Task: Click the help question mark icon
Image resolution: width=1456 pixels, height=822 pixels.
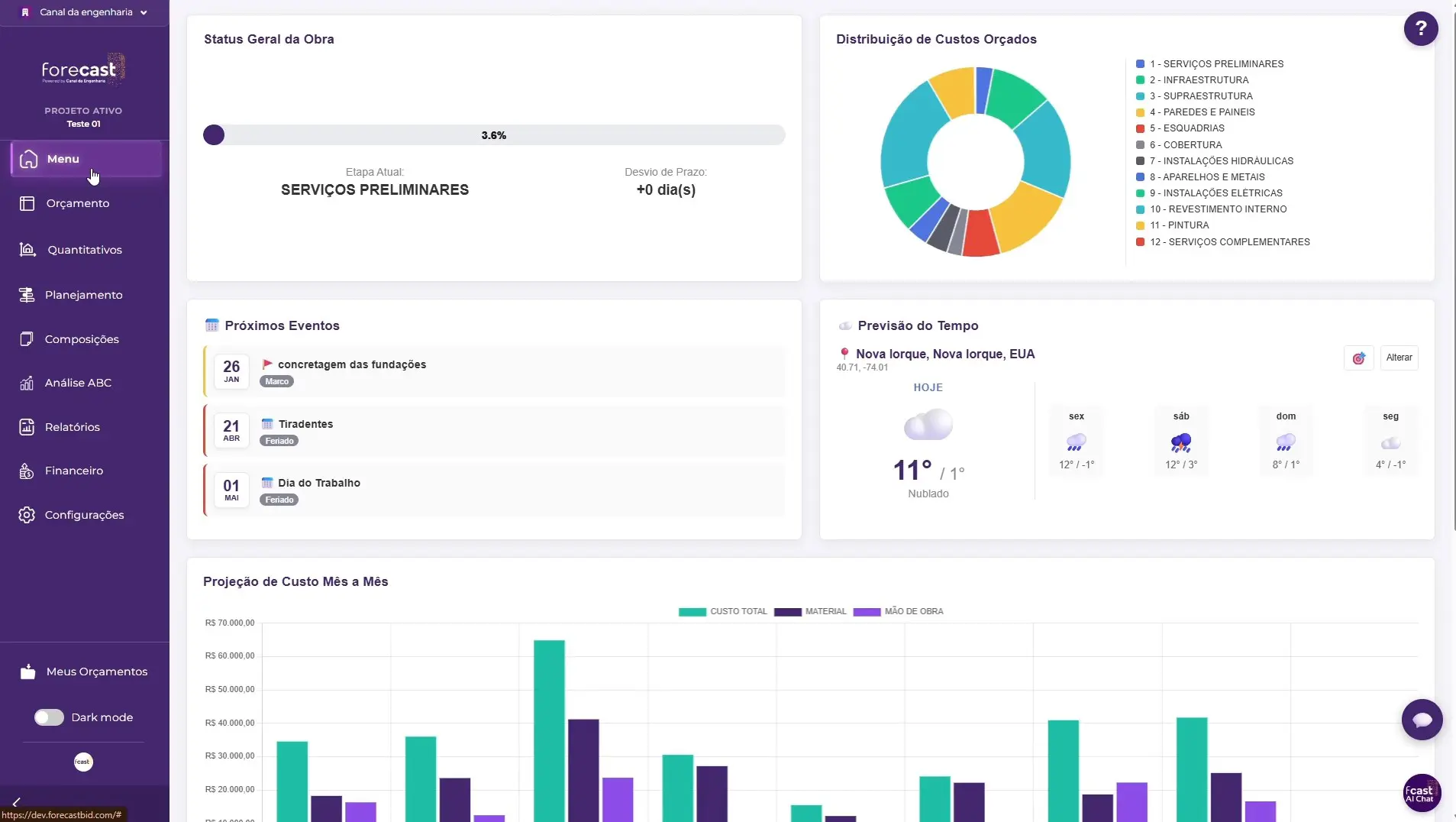Action: pos(1420,29)
